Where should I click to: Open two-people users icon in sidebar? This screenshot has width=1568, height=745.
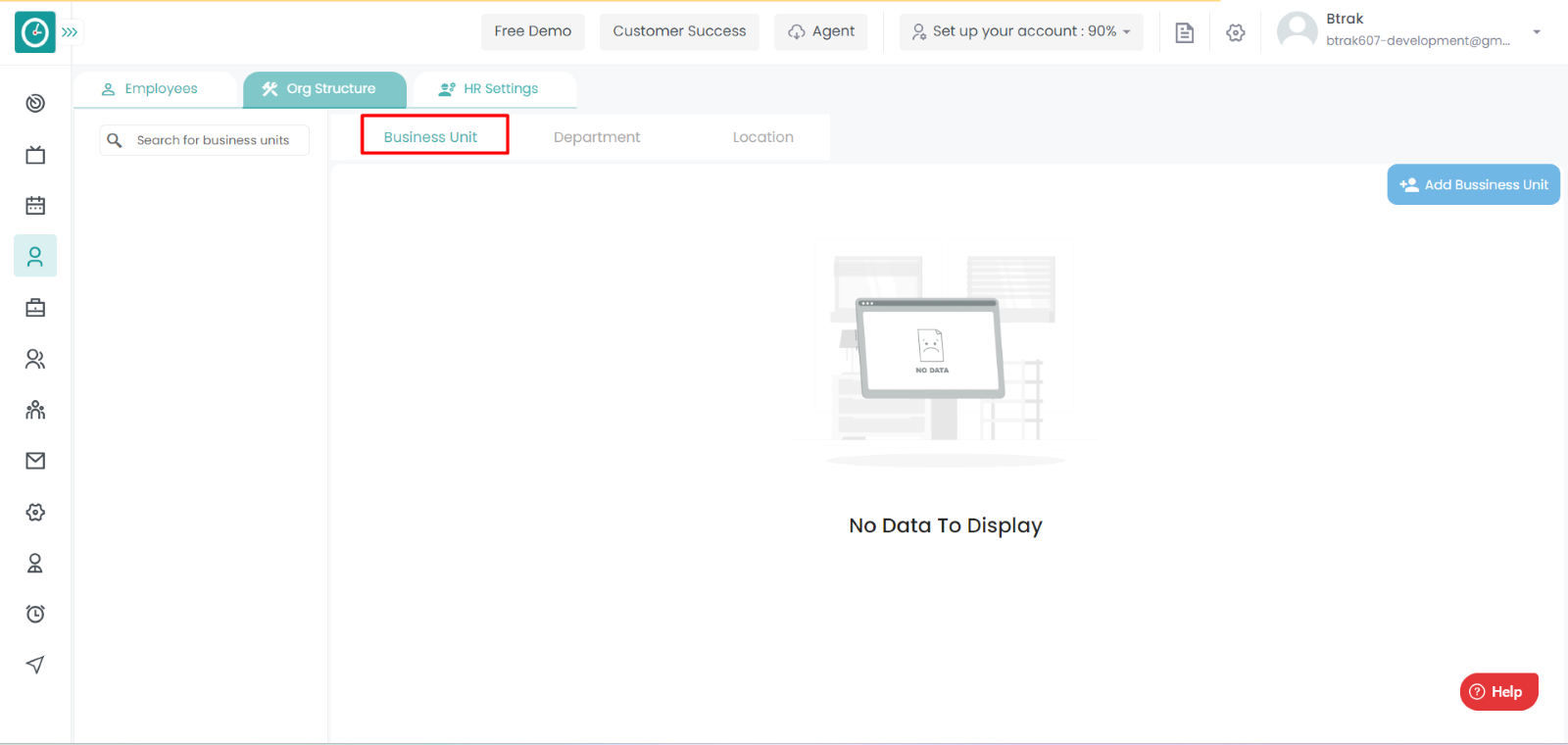tap(35, 359)
